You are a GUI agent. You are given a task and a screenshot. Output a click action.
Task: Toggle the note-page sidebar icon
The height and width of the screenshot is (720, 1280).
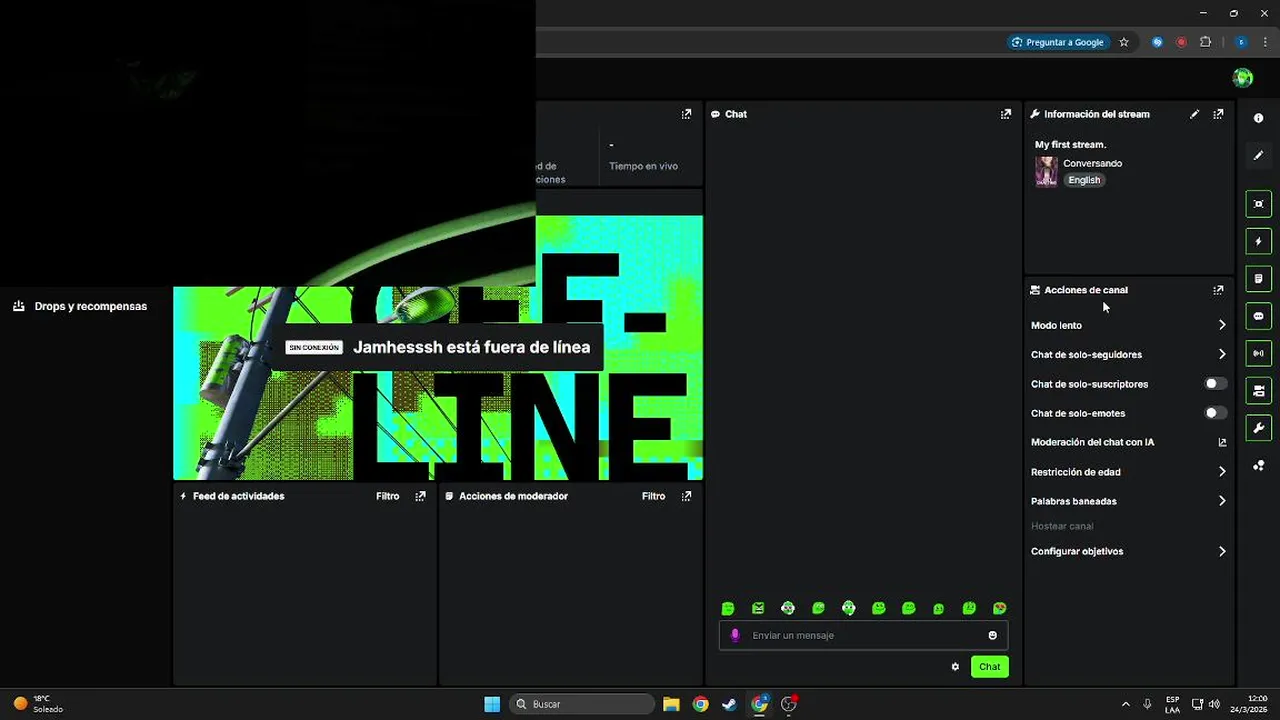tap(1258, 279)
